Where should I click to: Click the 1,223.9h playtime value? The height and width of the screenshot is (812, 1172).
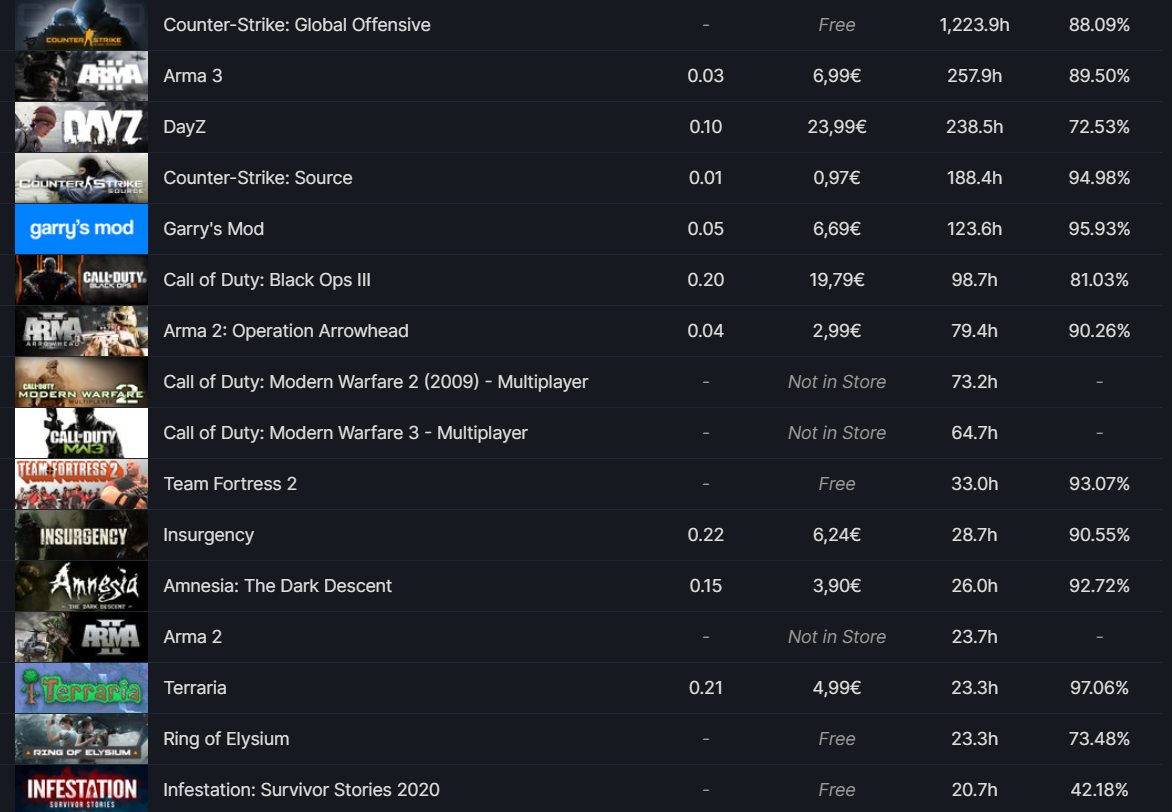(x=974, y=25)
